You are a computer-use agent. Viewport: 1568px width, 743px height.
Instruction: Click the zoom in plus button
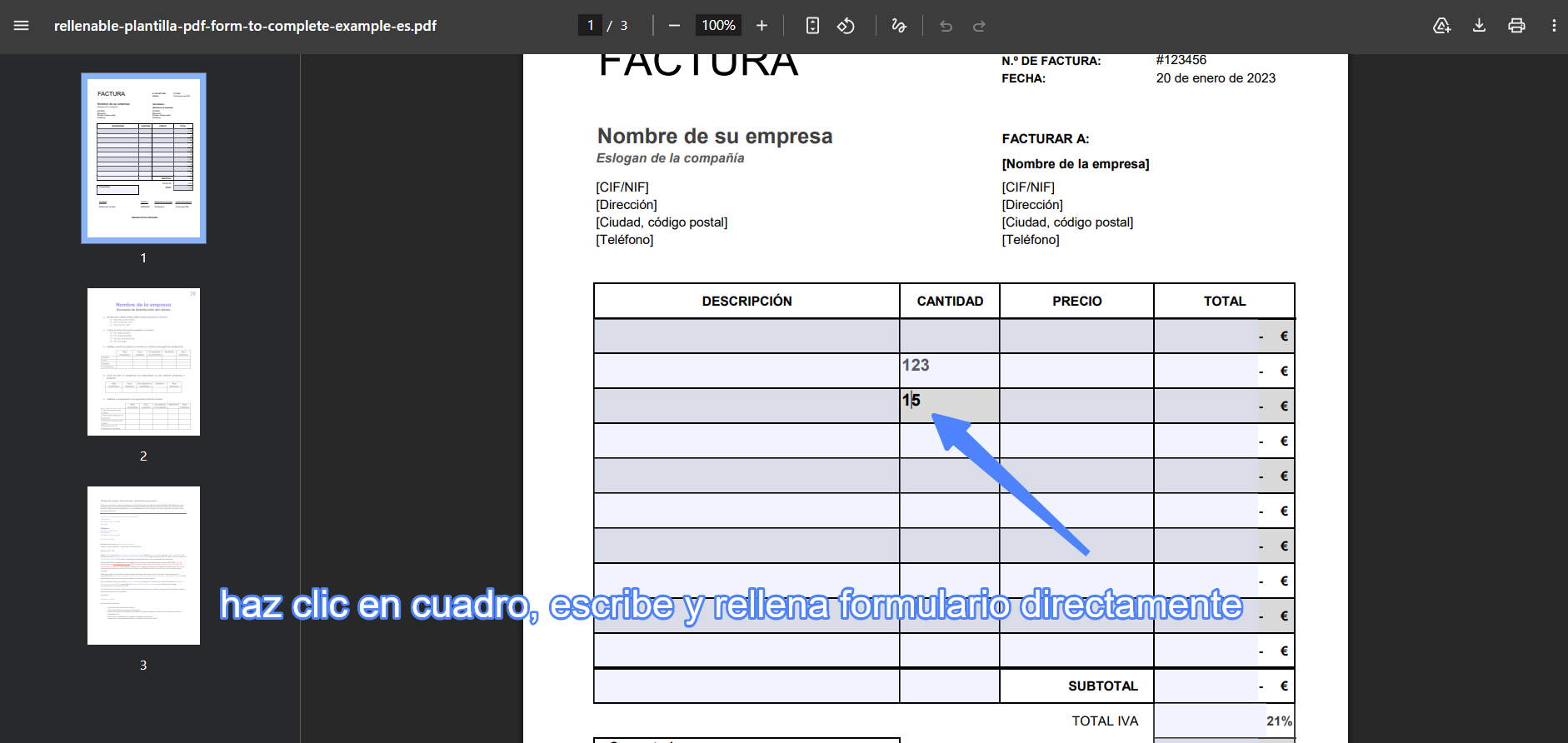[x=762, y=26]
